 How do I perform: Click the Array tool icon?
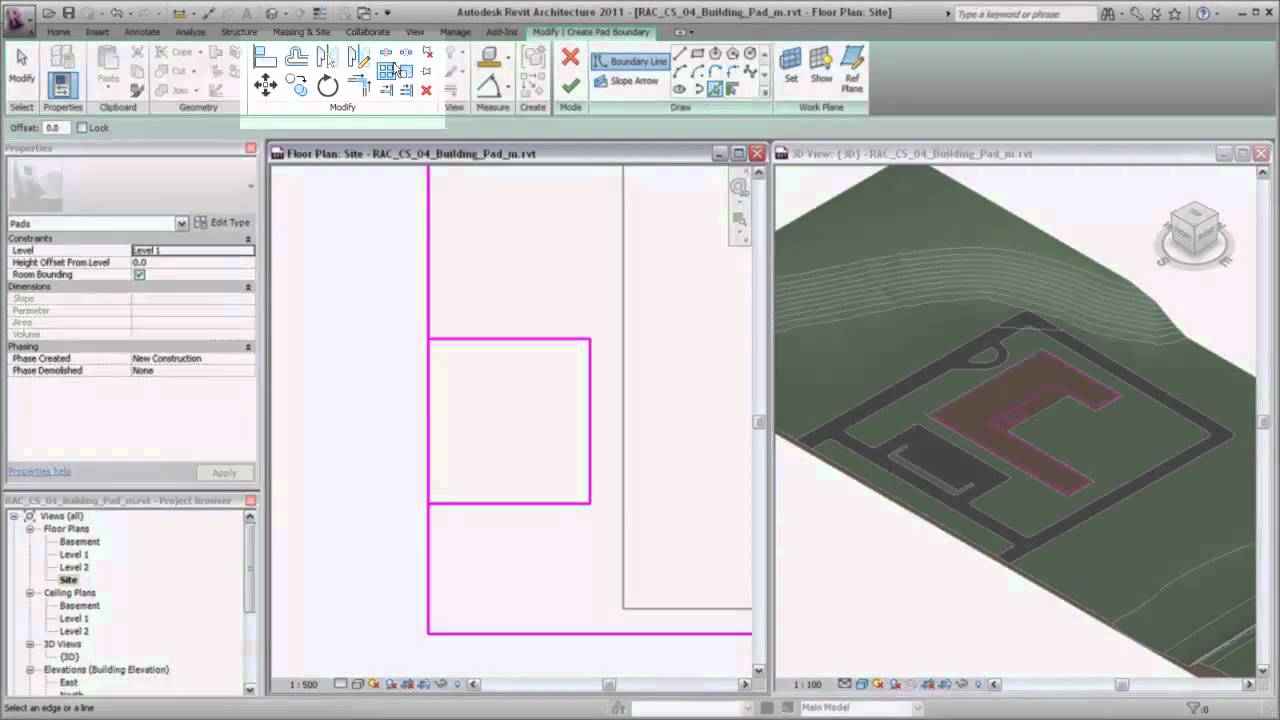click(386, 71)
